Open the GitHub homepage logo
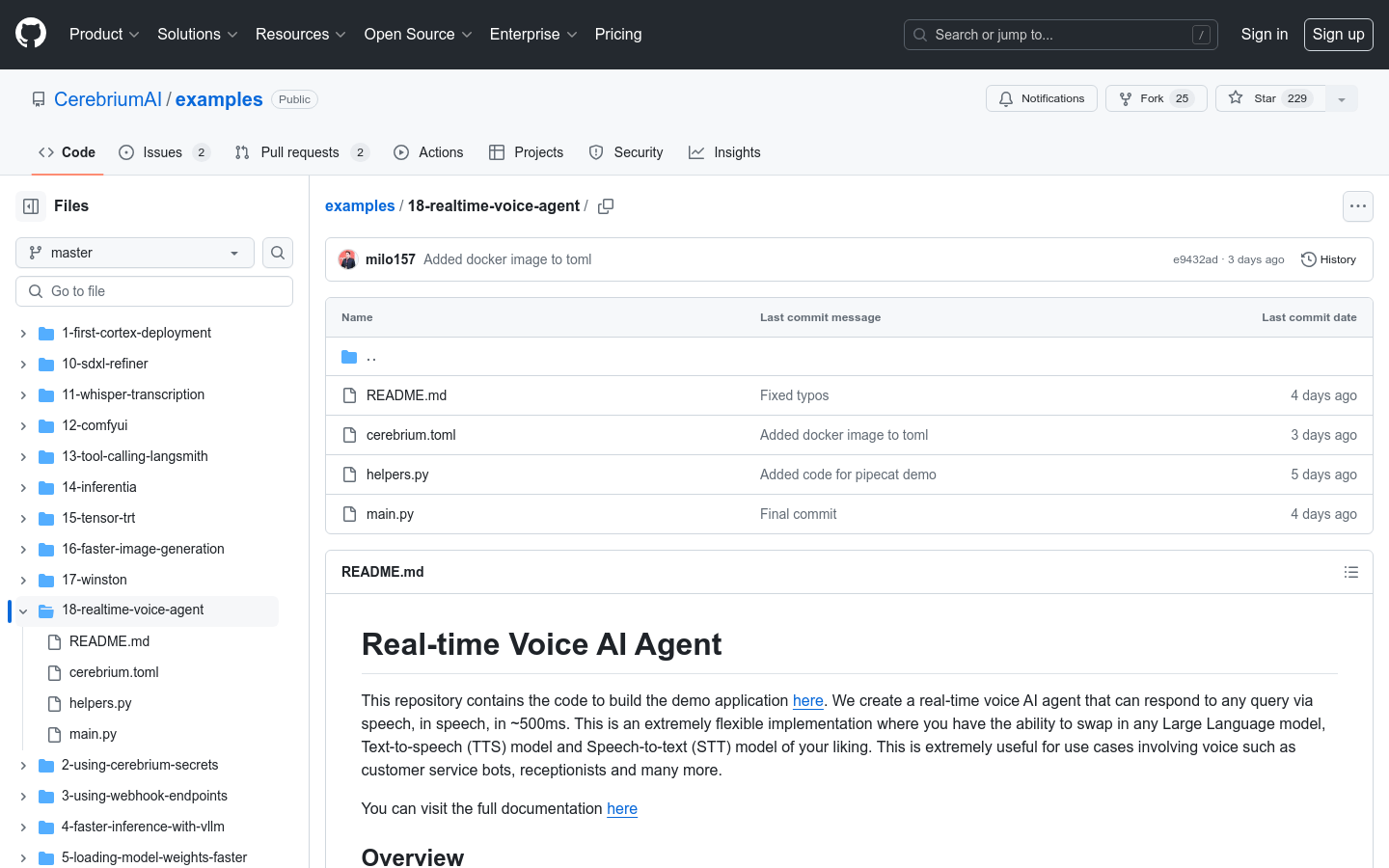 (31, 34)
